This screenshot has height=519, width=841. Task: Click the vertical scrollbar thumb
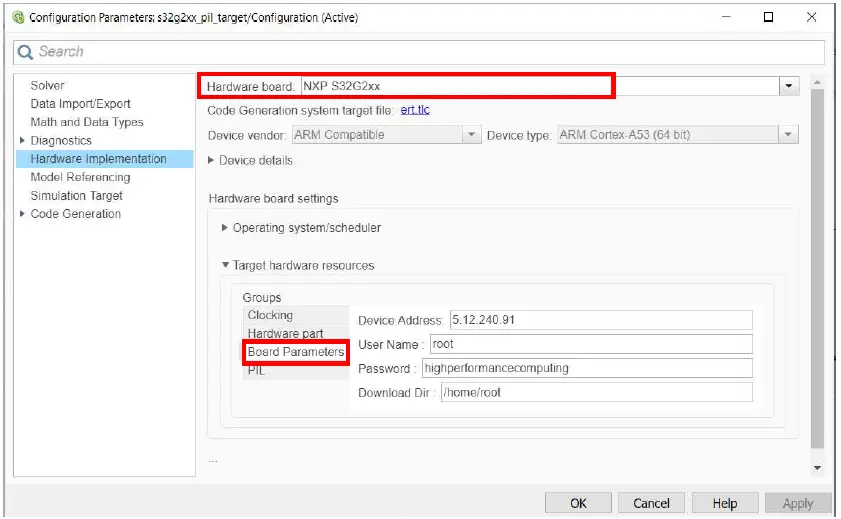click(x=817, y=268)
